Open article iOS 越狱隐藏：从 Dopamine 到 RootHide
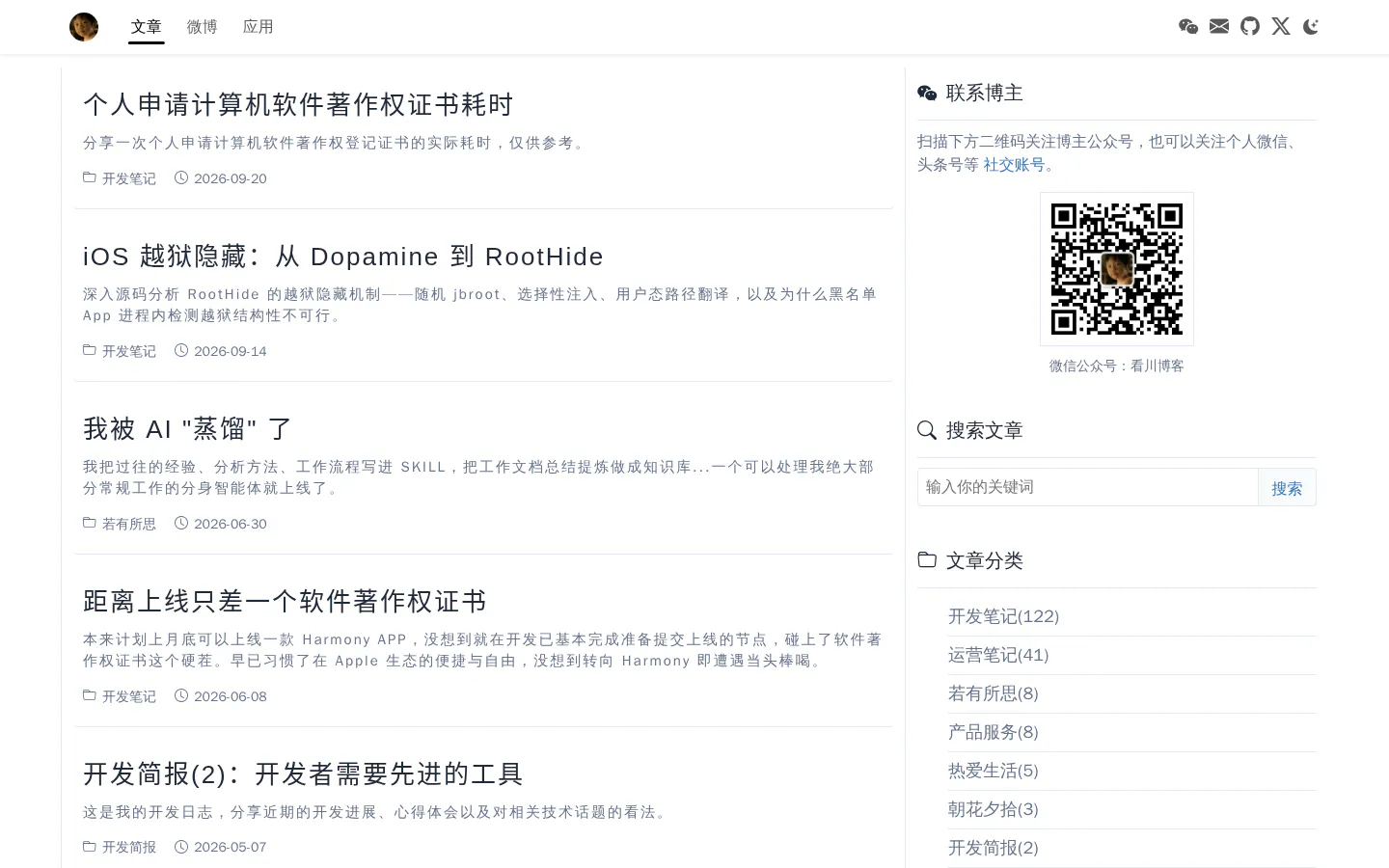Viewport: 1389px width, 868px height. pyautogui.click(x=343, y=257)
